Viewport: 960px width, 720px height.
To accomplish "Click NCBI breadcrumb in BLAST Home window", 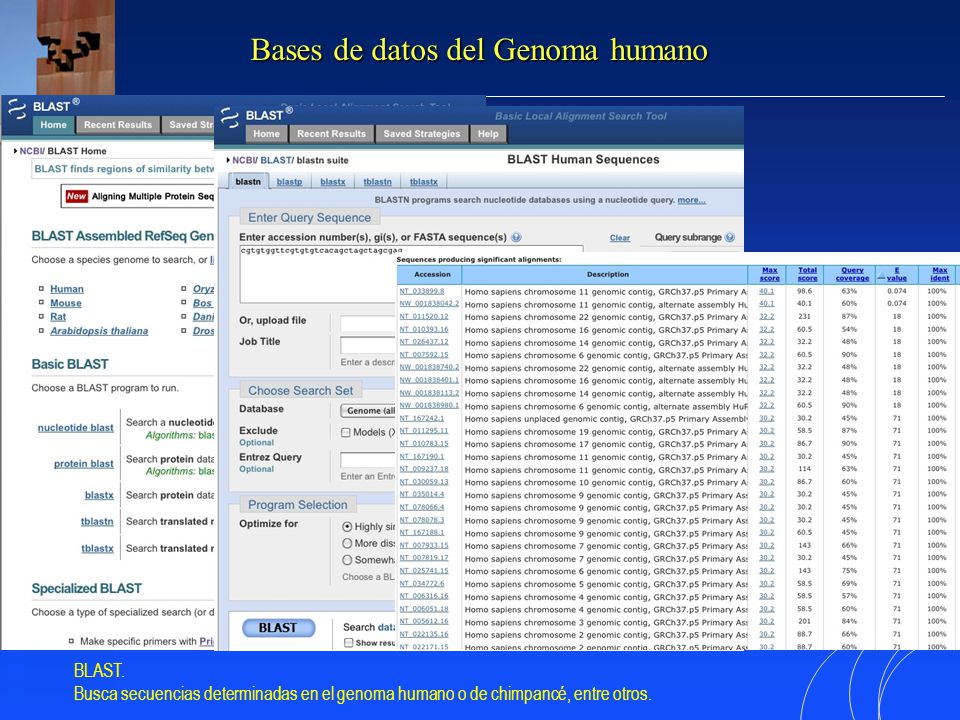I will tap(31, 151).
